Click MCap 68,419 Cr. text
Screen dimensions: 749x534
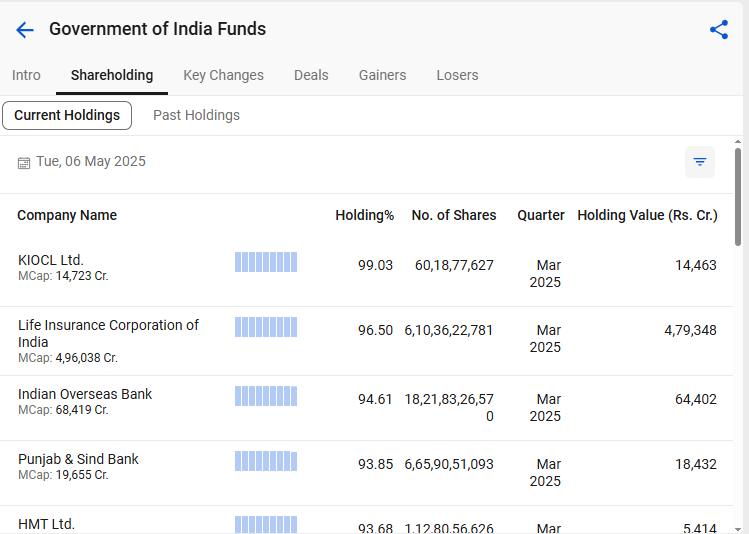pyautogui.click(x=64, y=410)
